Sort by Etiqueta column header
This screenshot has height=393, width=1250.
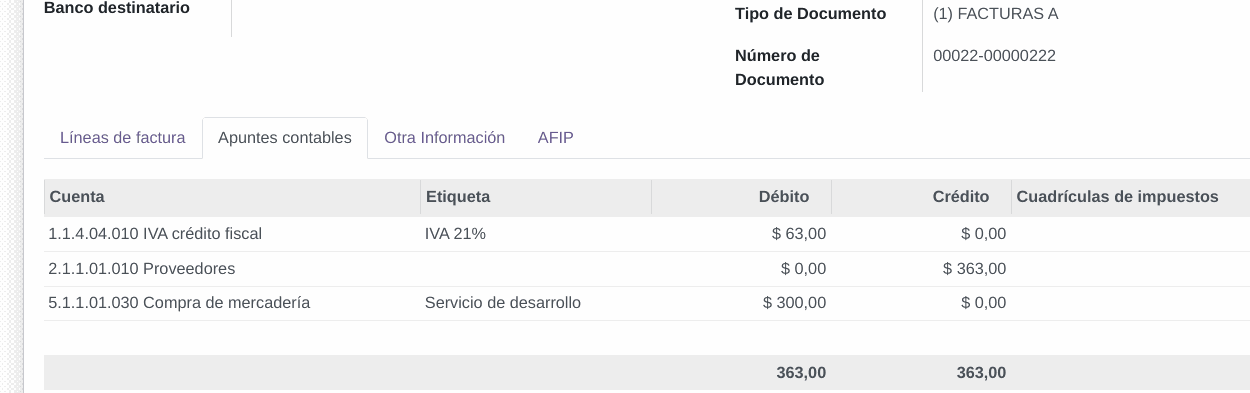[536, 197]
